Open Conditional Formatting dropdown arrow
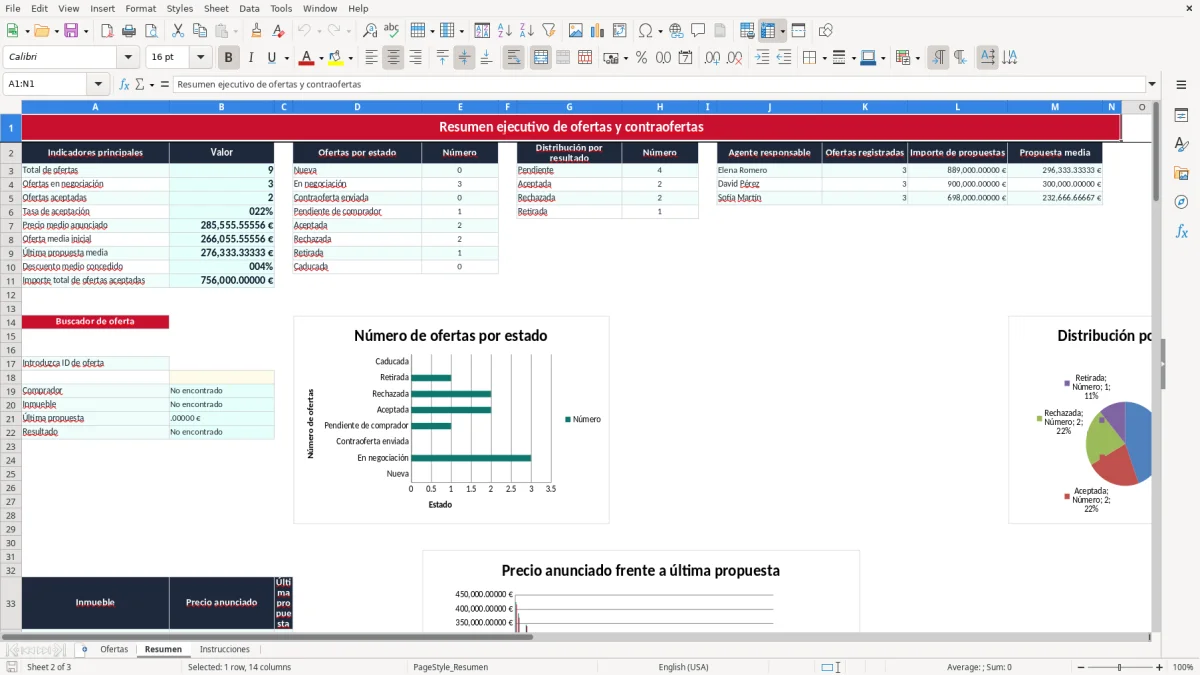Screen dimensions: 1200x675 pos(917,58)
